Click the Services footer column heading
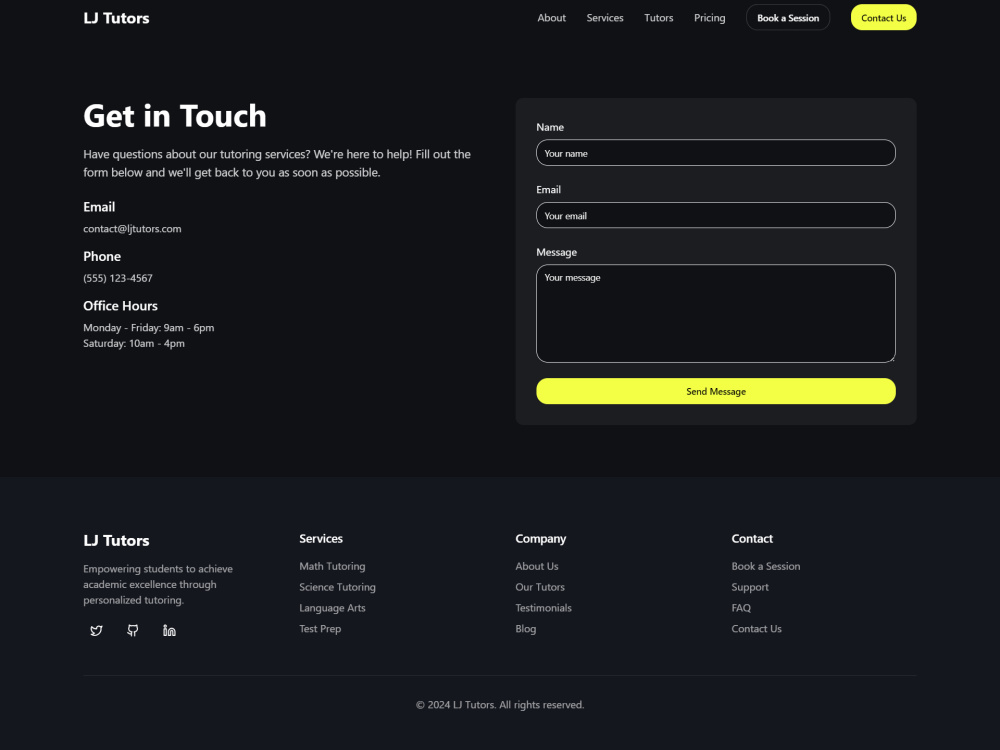 [x=321, y=539]
